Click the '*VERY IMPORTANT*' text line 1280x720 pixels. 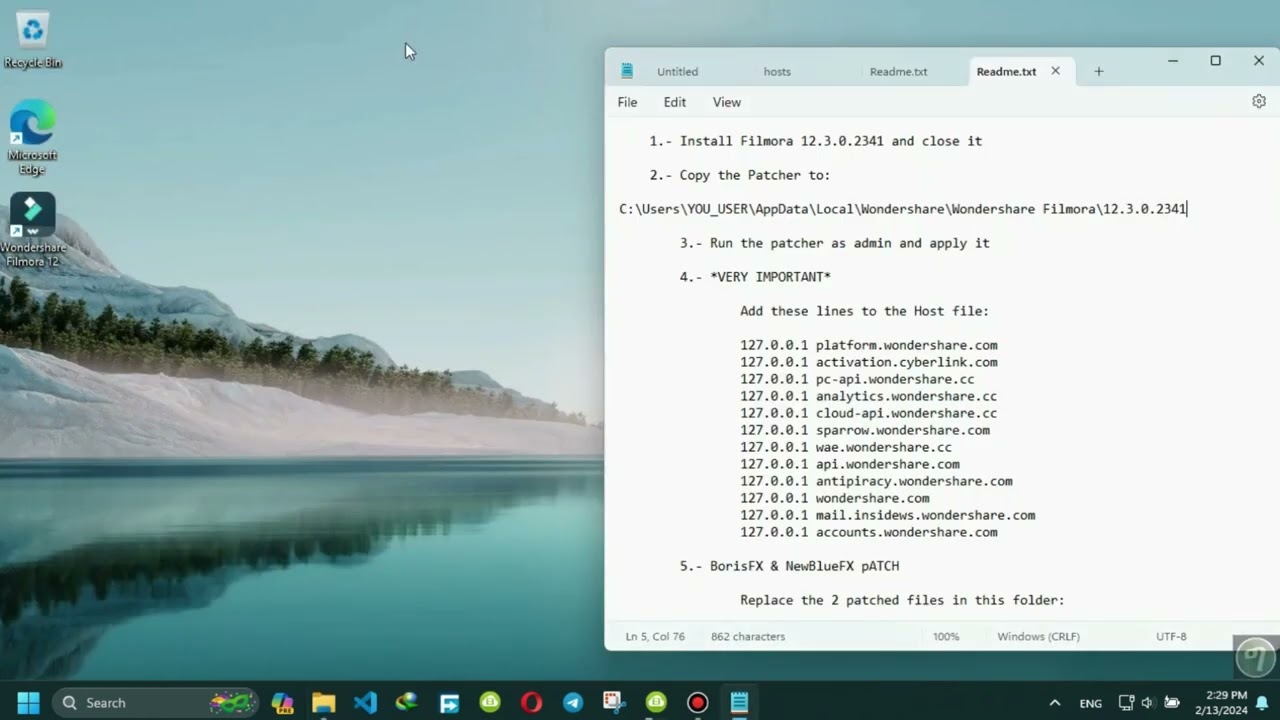coord(755,277)
